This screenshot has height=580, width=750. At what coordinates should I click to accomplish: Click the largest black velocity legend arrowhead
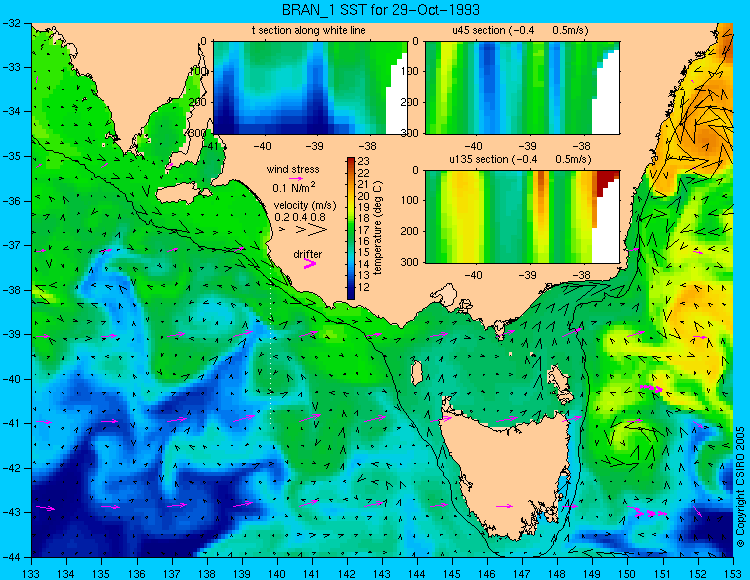tap(318, 230)
